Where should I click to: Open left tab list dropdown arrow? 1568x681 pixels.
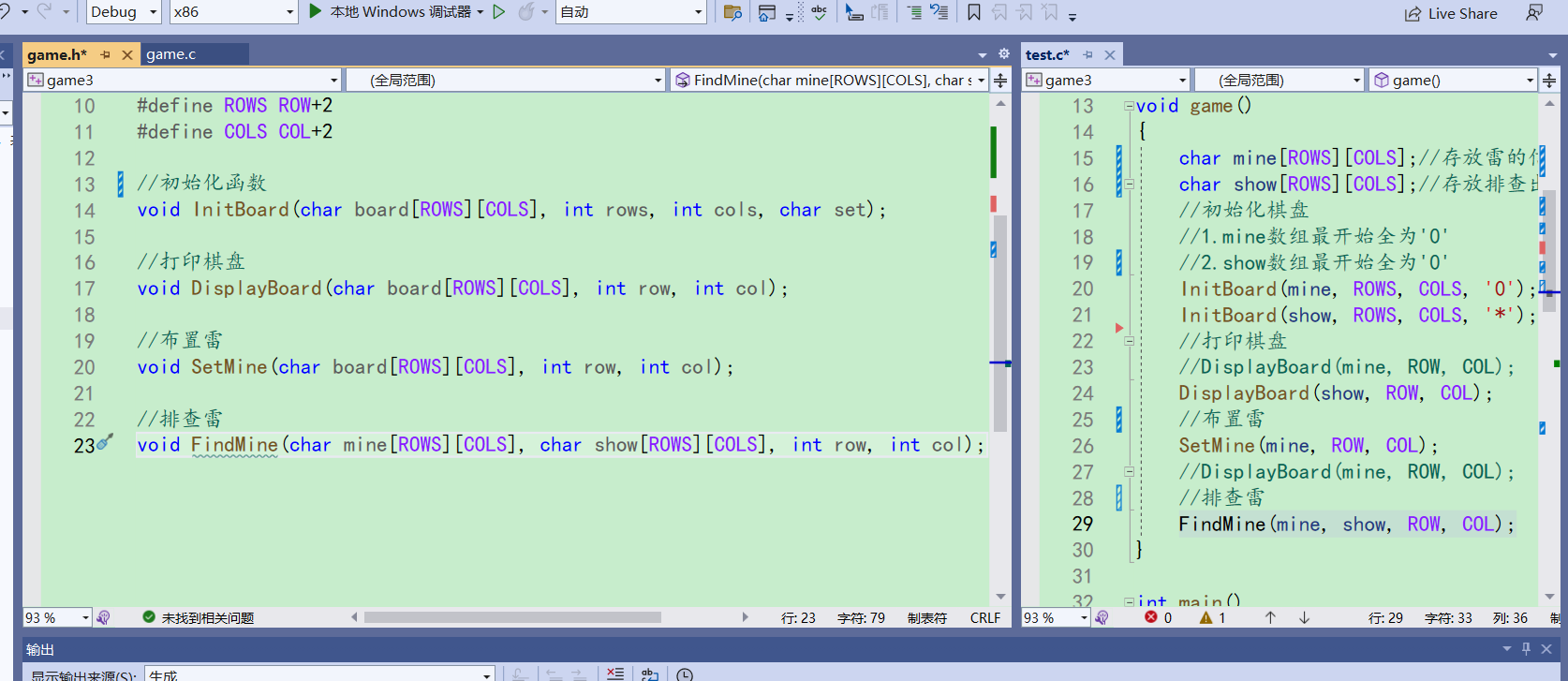click(x=983, y=55)
